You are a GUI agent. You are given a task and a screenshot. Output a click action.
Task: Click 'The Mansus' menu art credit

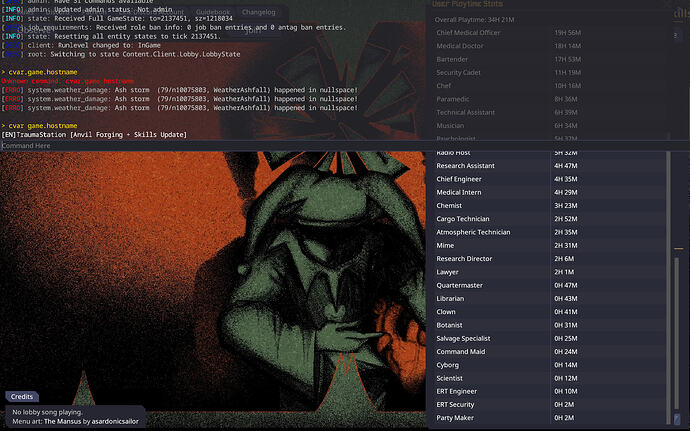62,421
